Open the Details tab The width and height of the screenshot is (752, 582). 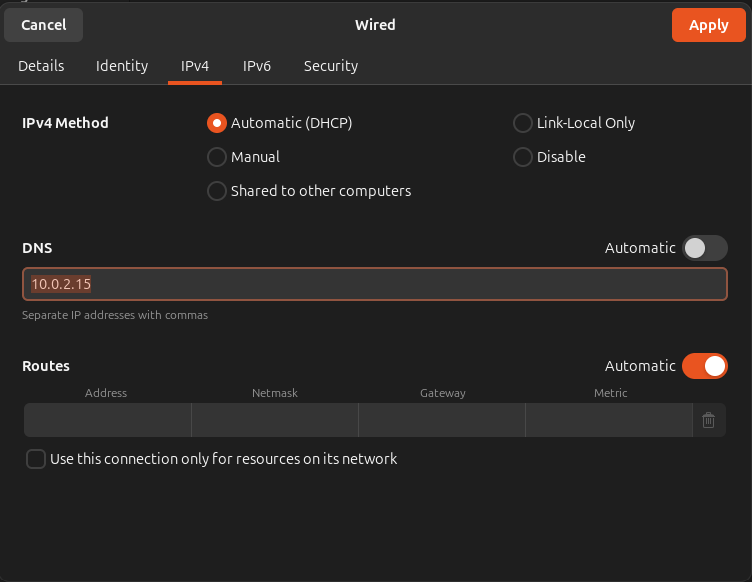[41, 66]
